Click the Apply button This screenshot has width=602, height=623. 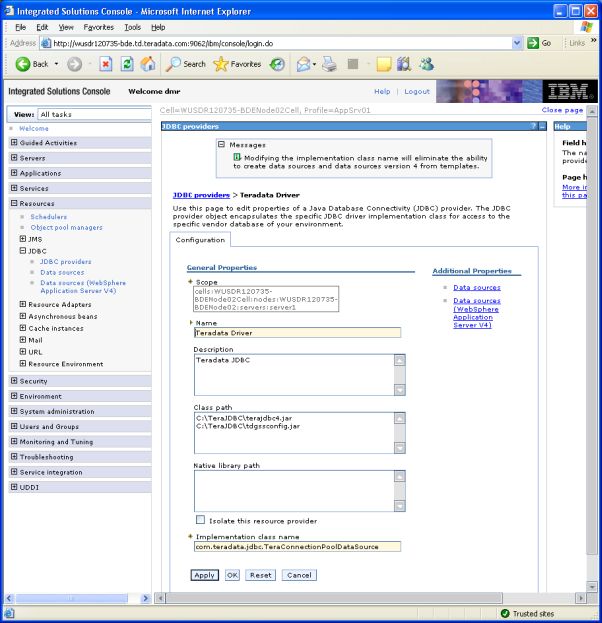(205, 575)
